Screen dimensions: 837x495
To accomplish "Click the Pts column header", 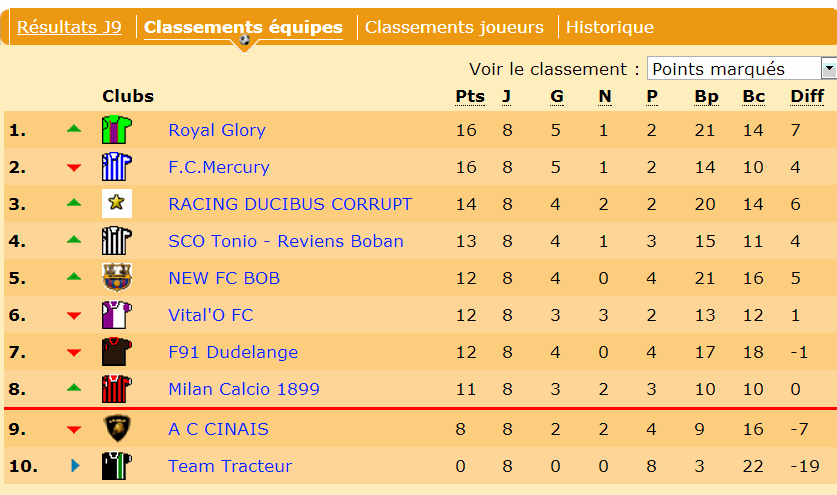I will [x=470, y=96].
